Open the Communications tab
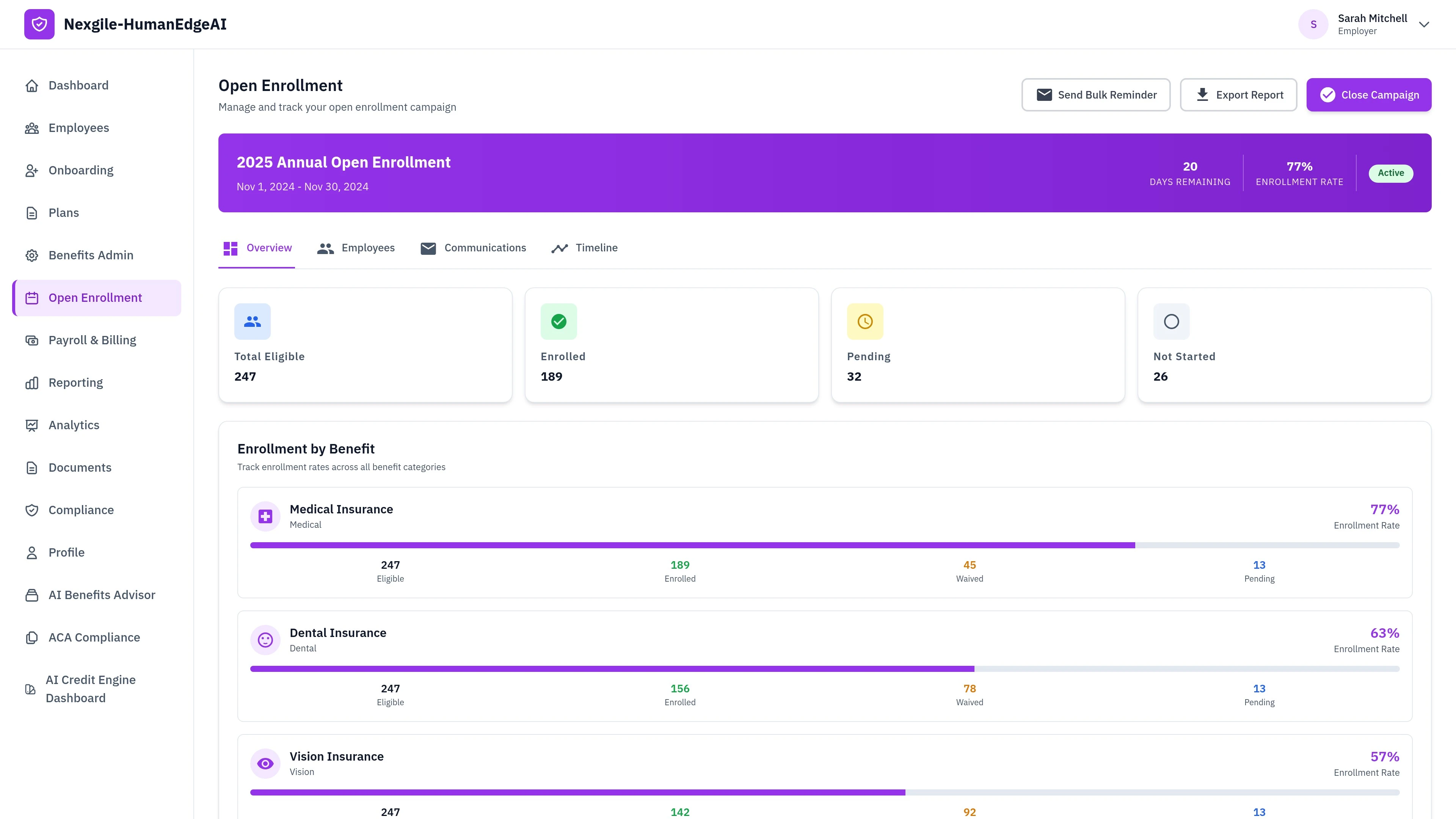1456x819 pixels. coord(473,248)
